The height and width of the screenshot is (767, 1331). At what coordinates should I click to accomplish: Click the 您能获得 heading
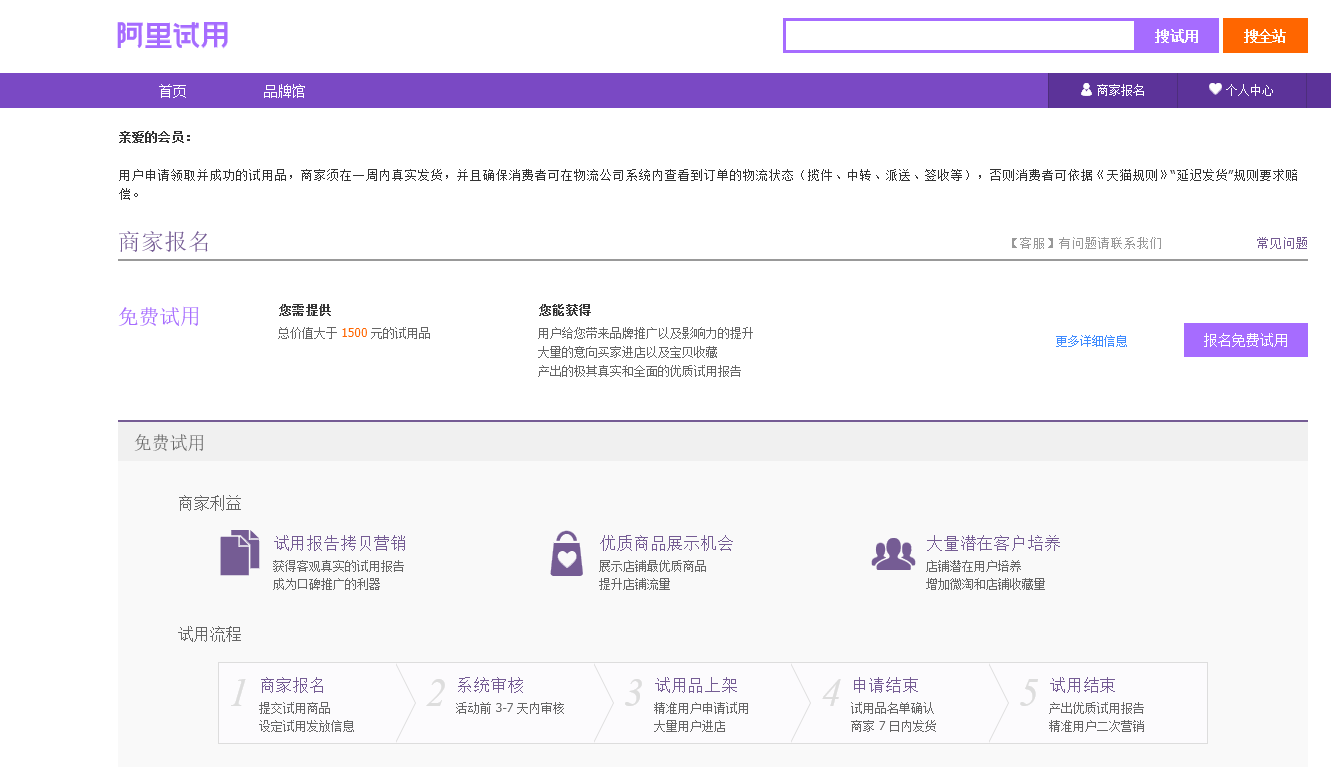565,310
